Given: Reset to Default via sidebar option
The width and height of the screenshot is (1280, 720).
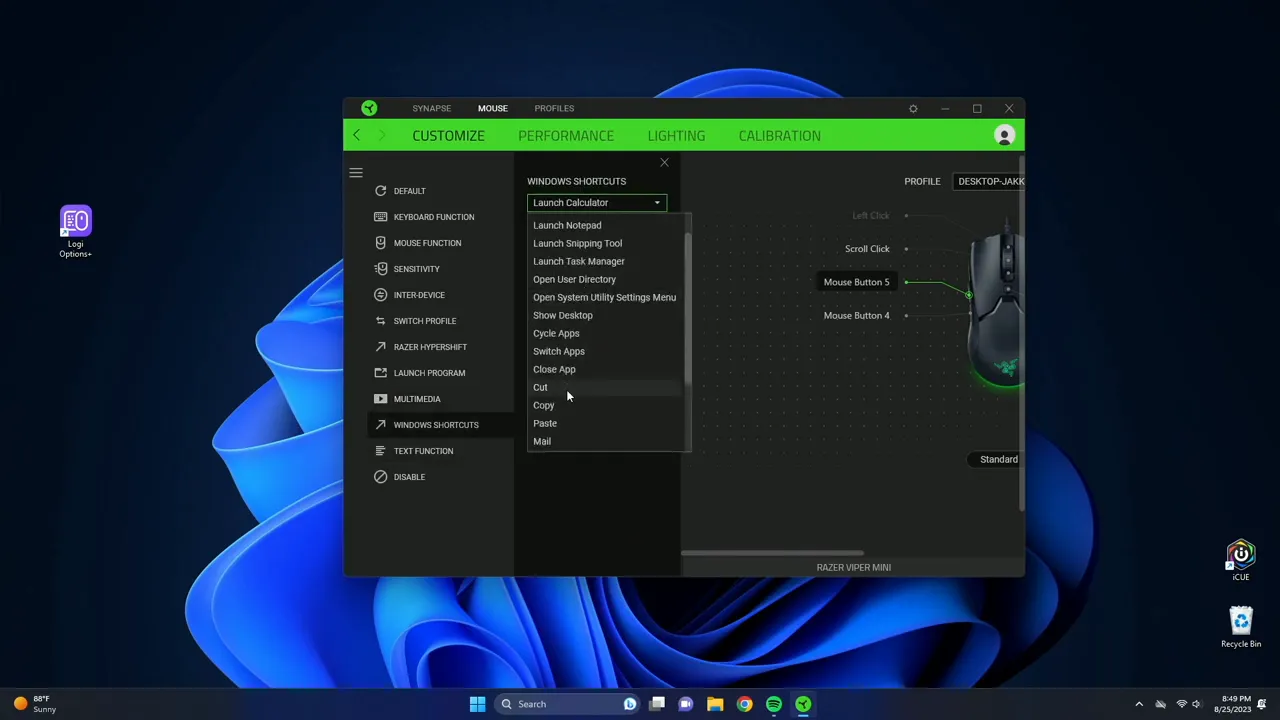Looking at the screenshot, I should pyautogui.click(x=409, y=190).
